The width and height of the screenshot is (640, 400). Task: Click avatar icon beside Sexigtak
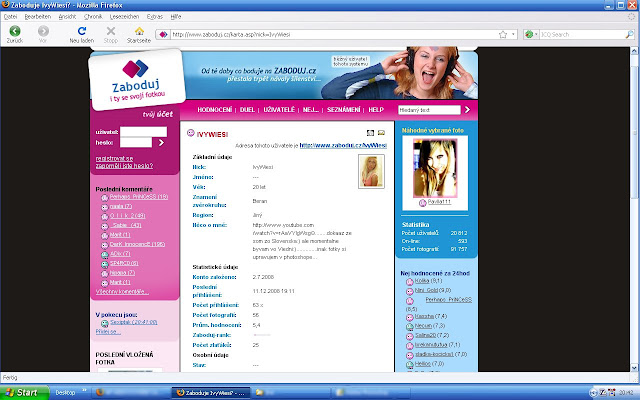coord(104,323)
